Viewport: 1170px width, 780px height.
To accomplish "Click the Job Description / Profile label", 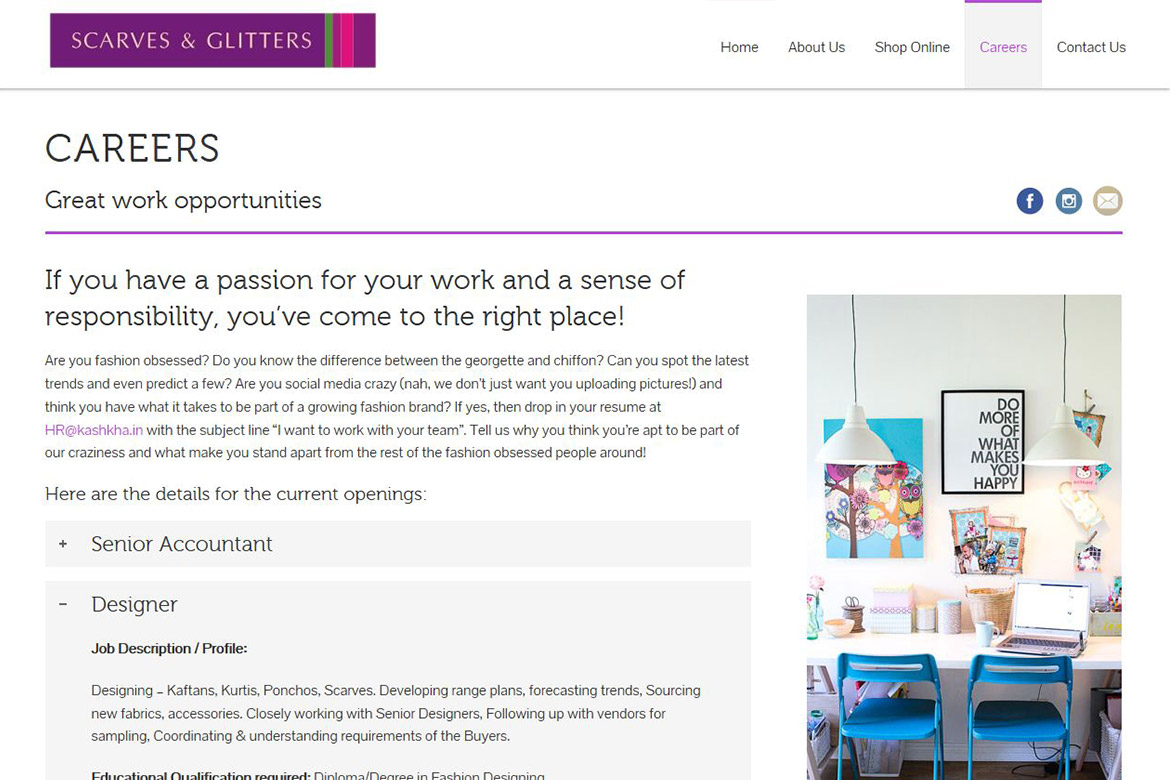I will pos(169,649).
